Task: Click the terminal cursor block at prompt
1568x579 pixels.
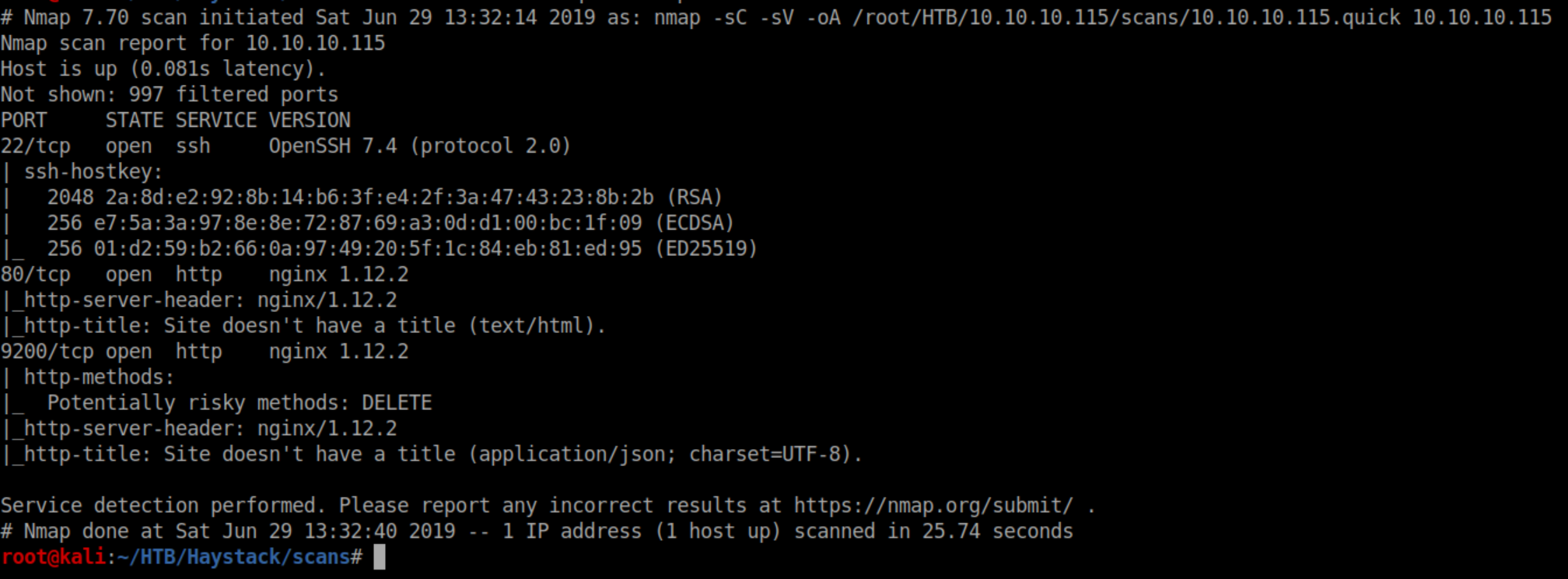Action: coord(380,557)
